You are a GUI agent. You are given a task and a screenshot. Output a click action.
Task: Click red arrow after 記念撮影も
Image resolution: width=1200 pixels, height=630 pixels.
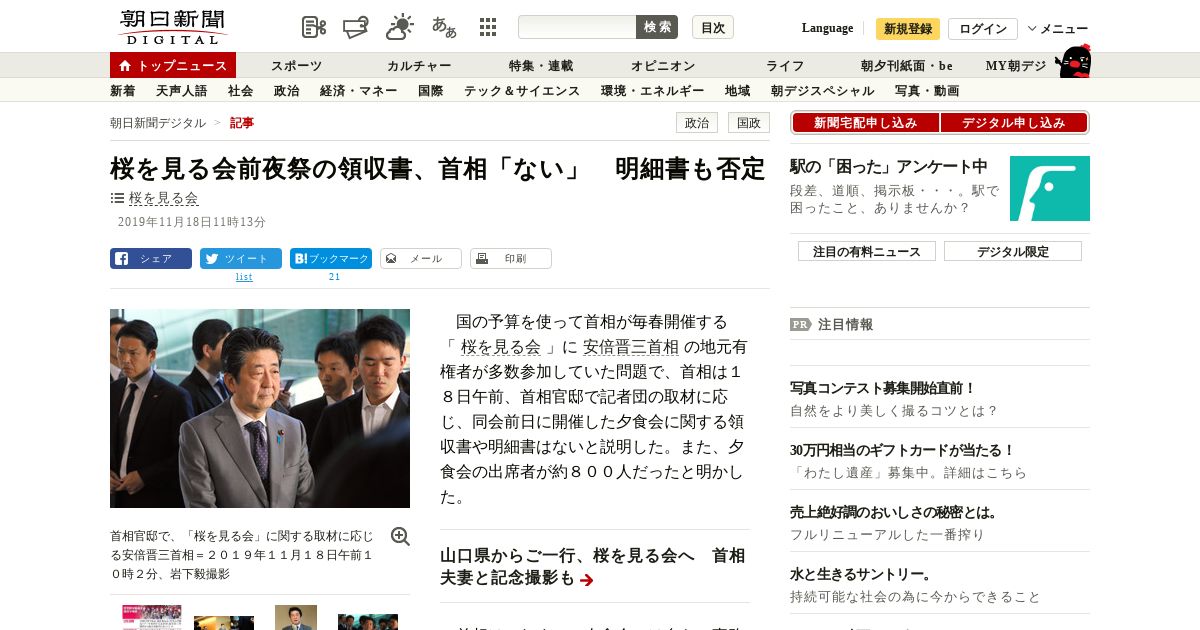tap(587, 580)
